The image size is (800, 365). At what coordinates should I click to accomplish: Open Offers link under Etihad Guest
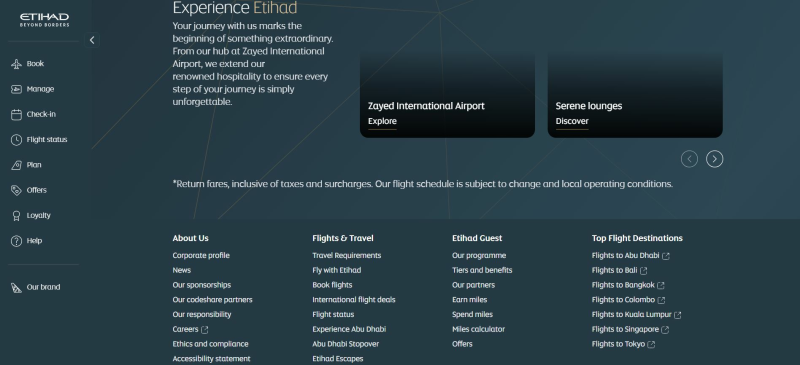click(x=462, y=344)
